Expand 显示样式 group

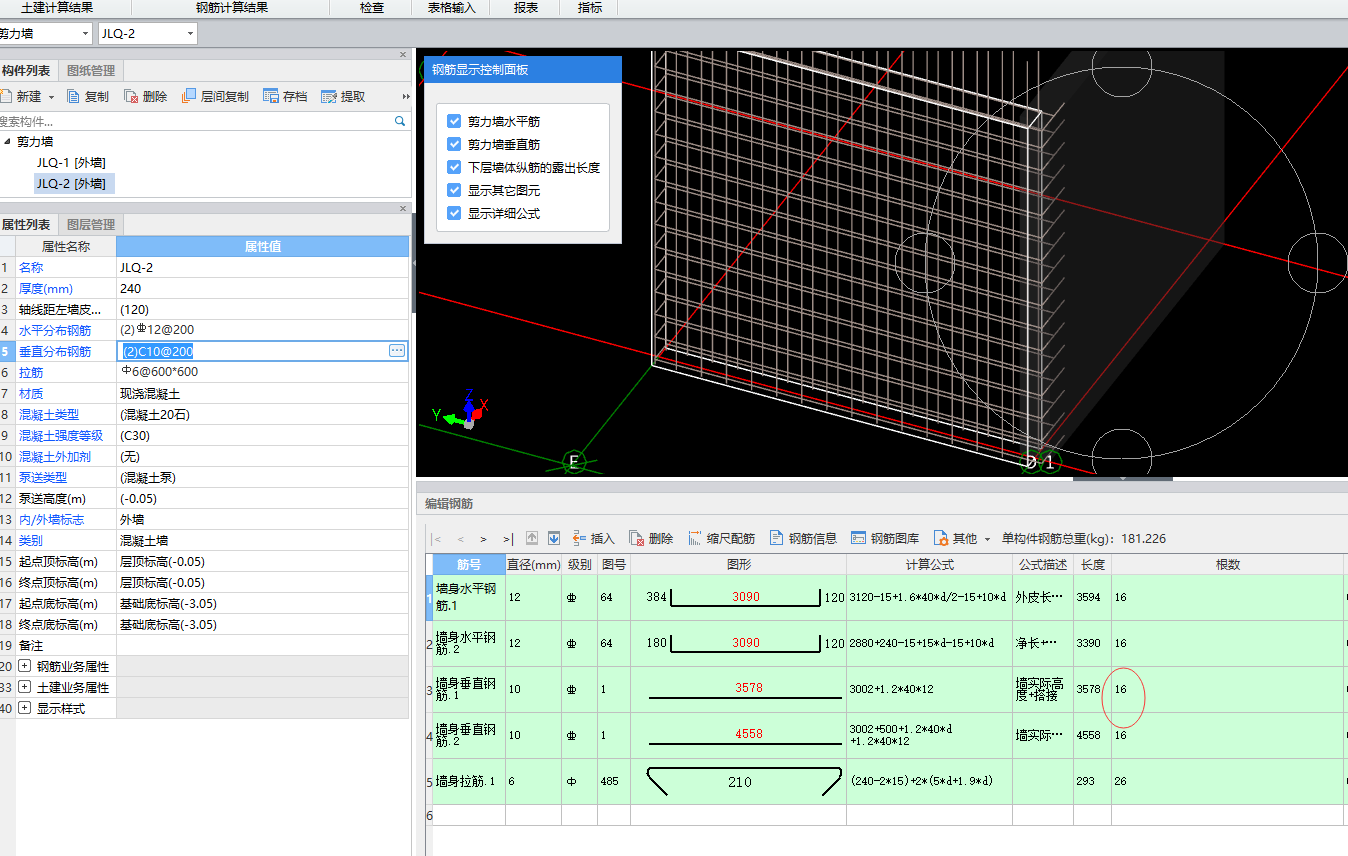pyautogui.click(x=25, y=708)
